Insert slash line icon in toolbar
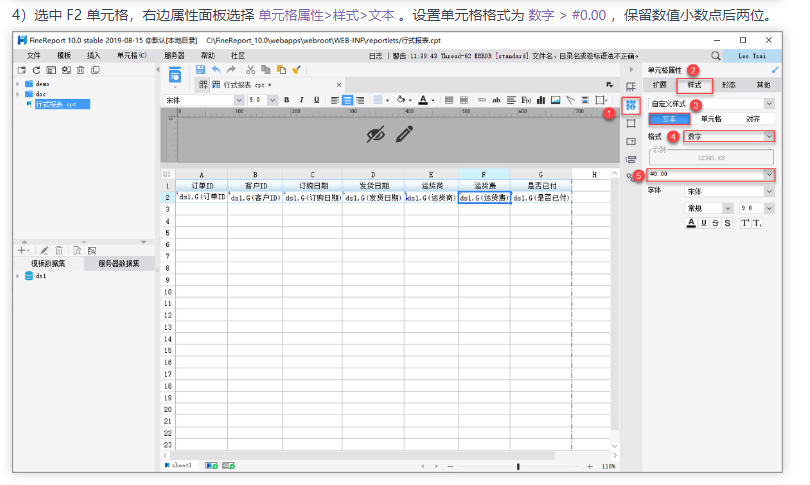Image resolution: width=810 pixels, height=485 pixels. tap(570, 100)
